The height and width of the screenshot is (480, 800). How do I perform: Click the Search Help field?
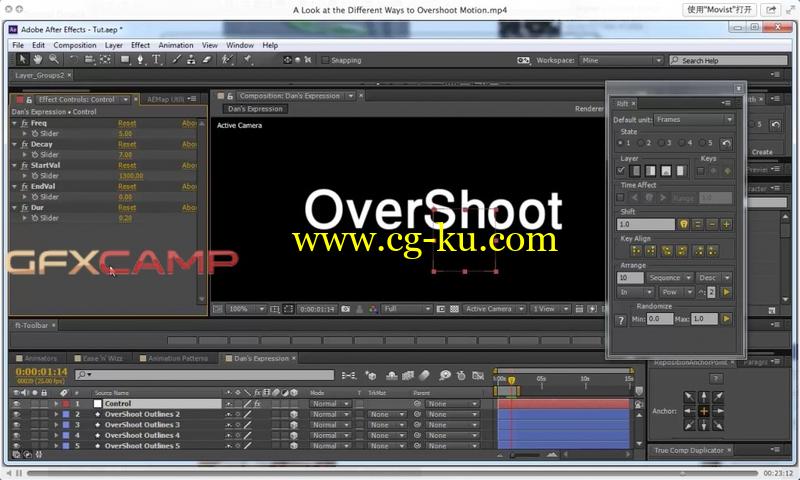pos(728,60)
